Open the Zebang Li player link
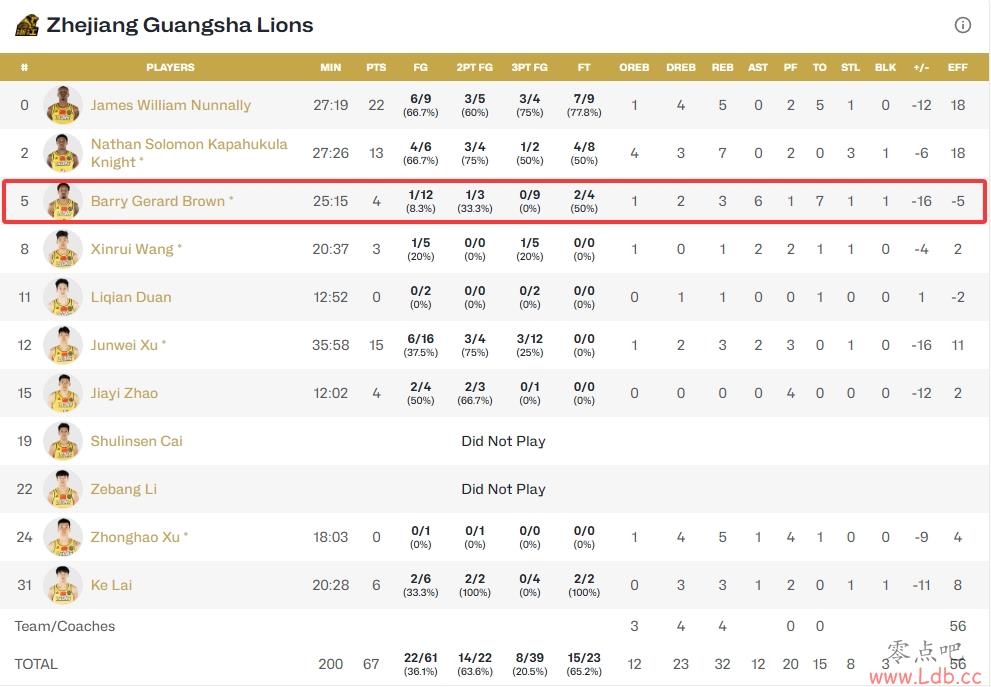 123,489
